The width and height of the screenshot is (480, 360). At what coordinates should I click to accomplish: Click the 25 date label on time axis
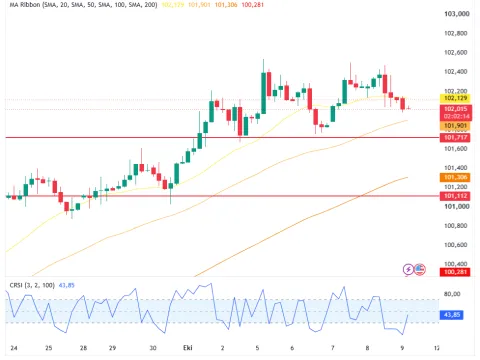click(49, 348)
